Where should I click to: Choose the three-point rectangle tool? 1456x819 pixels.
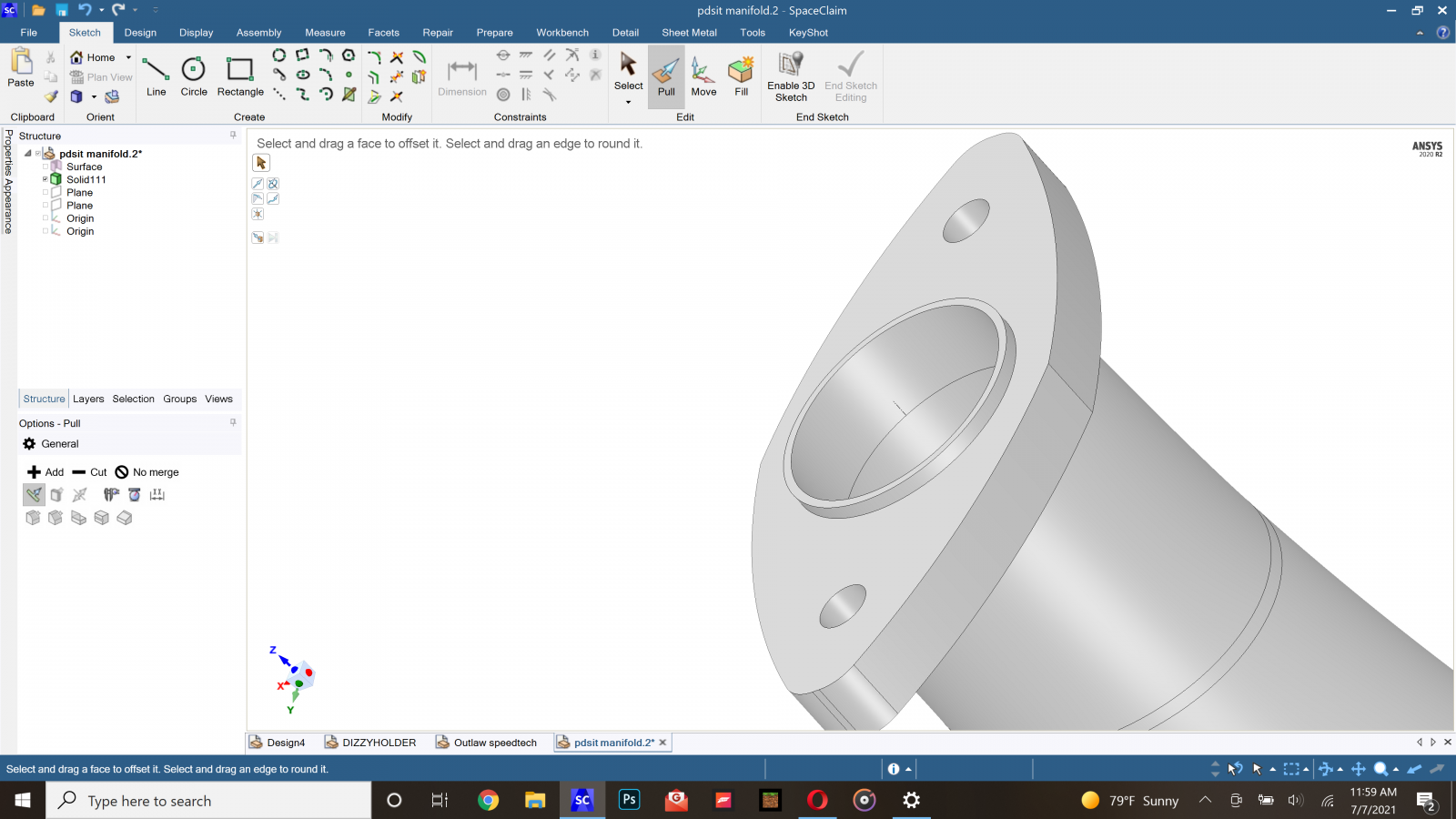click(302, 56)
